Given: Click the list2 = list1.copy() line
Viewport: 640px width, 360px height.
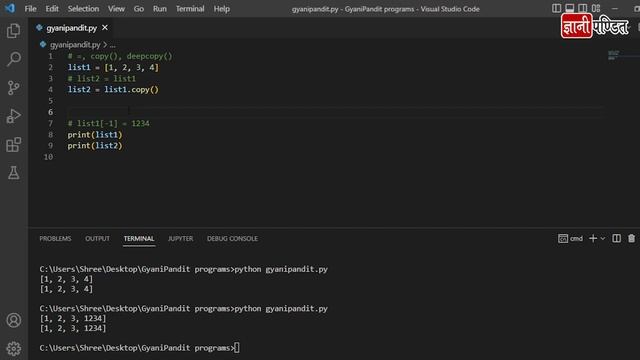Looking at the screenshot, I should coord(113,89).
